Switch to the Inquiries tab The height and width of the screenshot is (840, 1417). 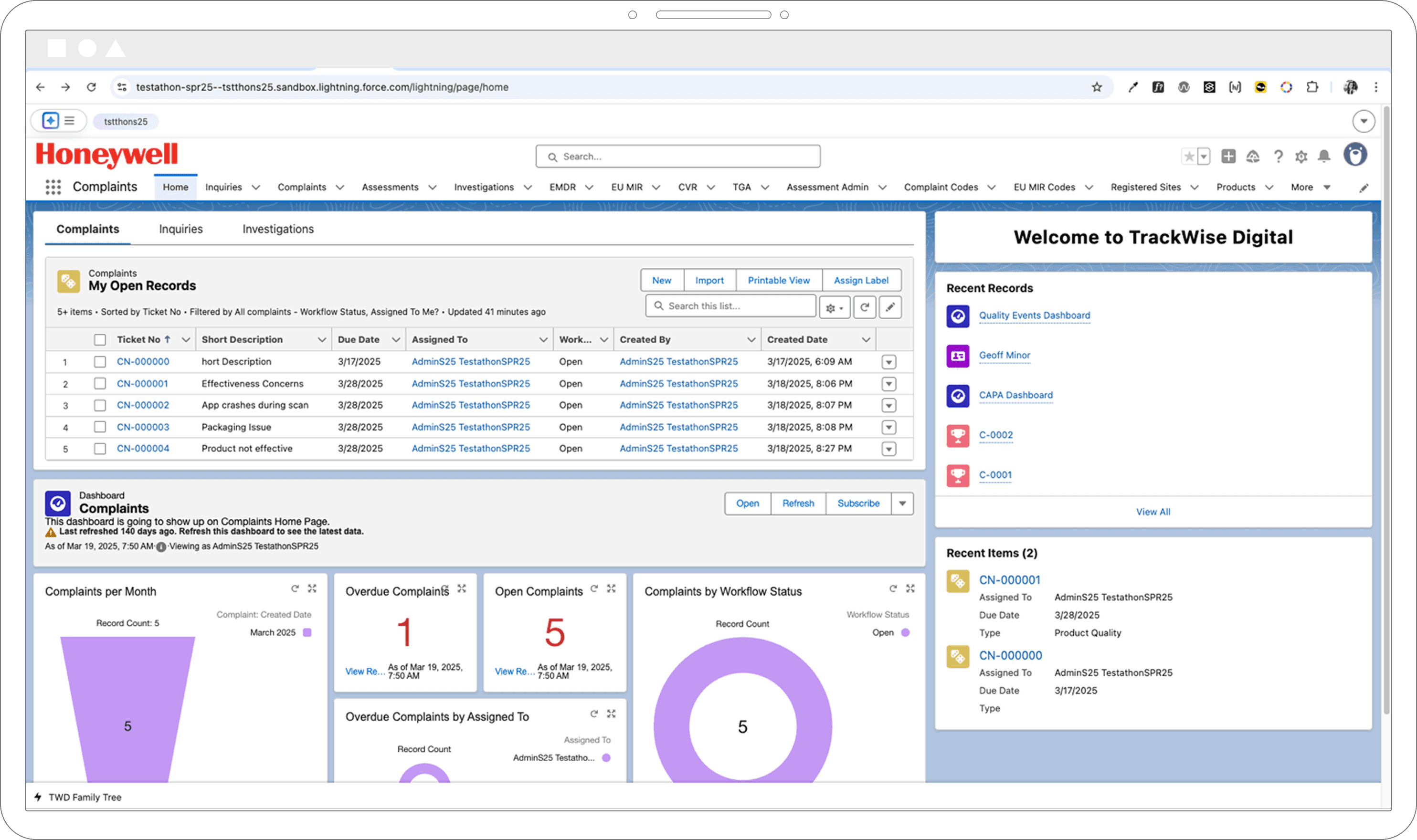(180, 229)
